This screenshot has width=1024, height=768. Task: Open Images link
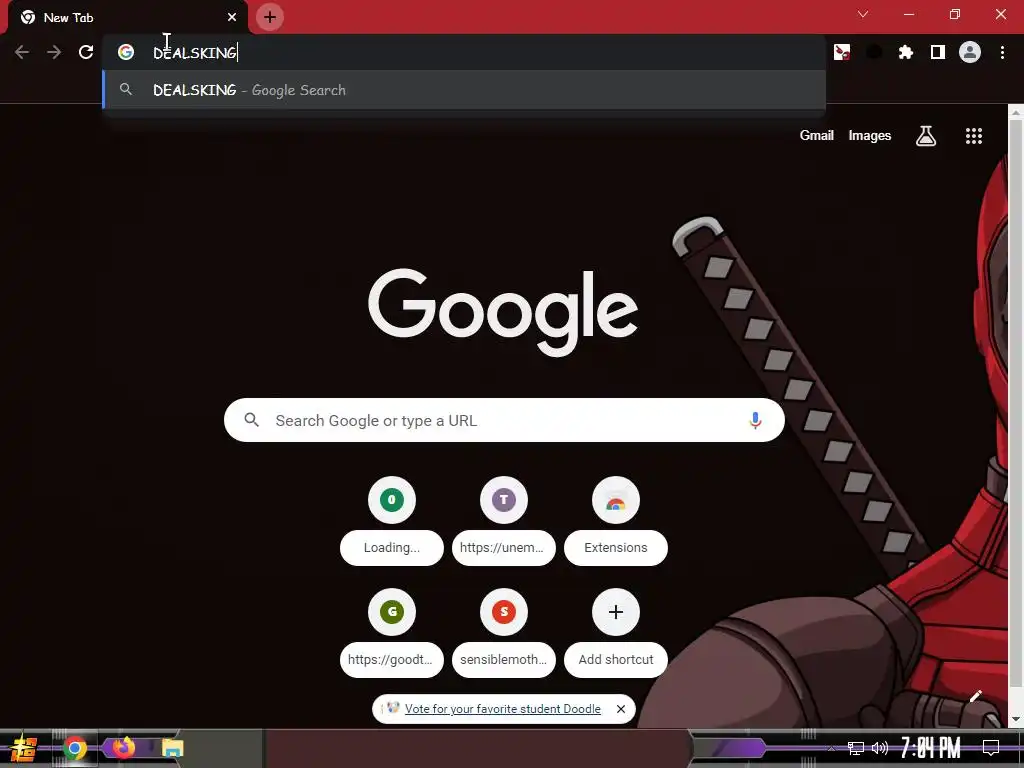click(x=869, y=135)
